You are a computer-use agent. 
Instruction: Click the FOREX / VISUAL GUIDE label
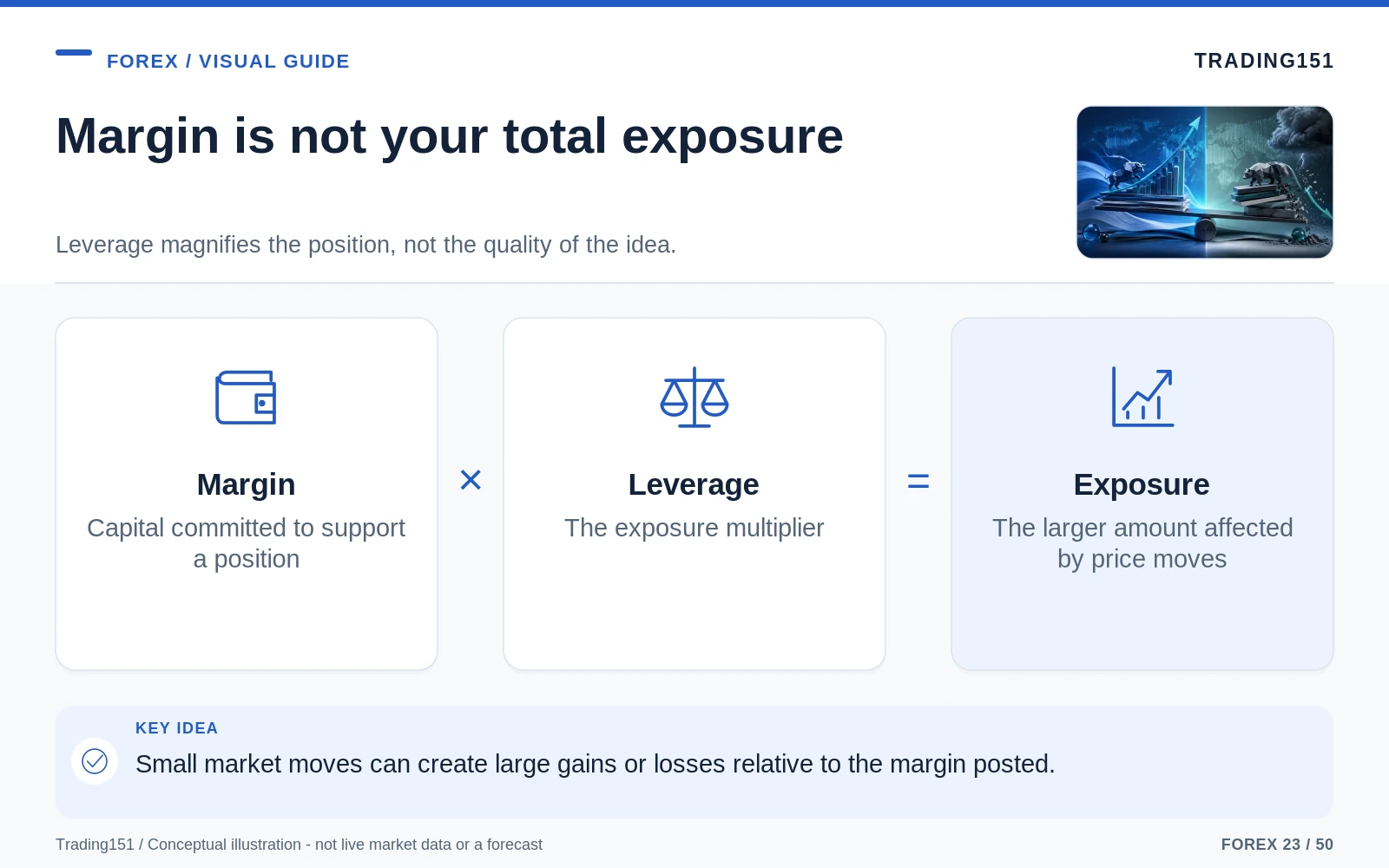[x=228, y=62]
